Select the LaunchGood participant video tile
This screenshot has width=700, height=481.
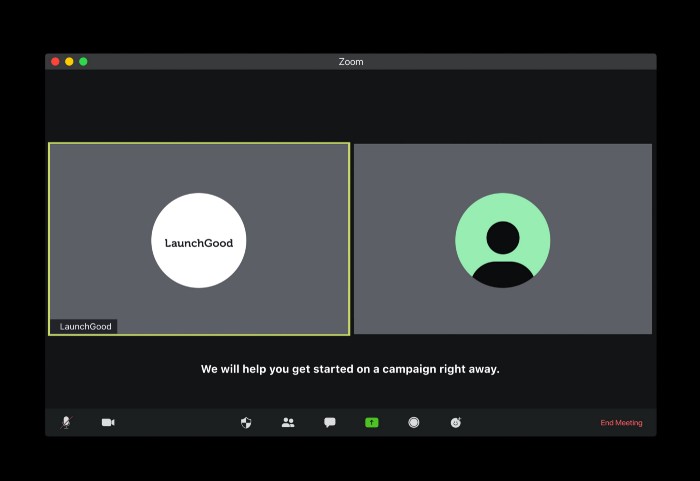(199, 239)
